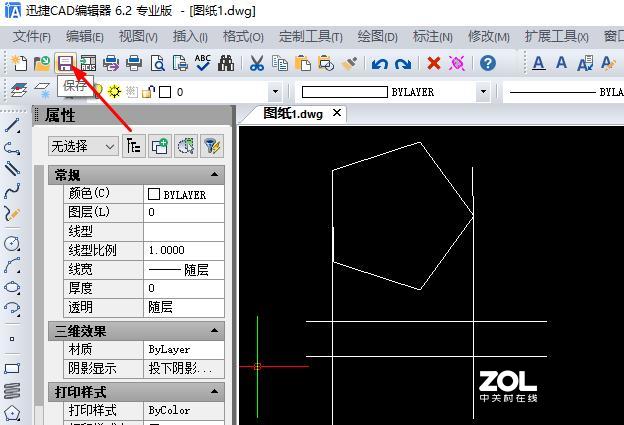
Task: Click the layer 0 color square swatch
Action: 165,92
